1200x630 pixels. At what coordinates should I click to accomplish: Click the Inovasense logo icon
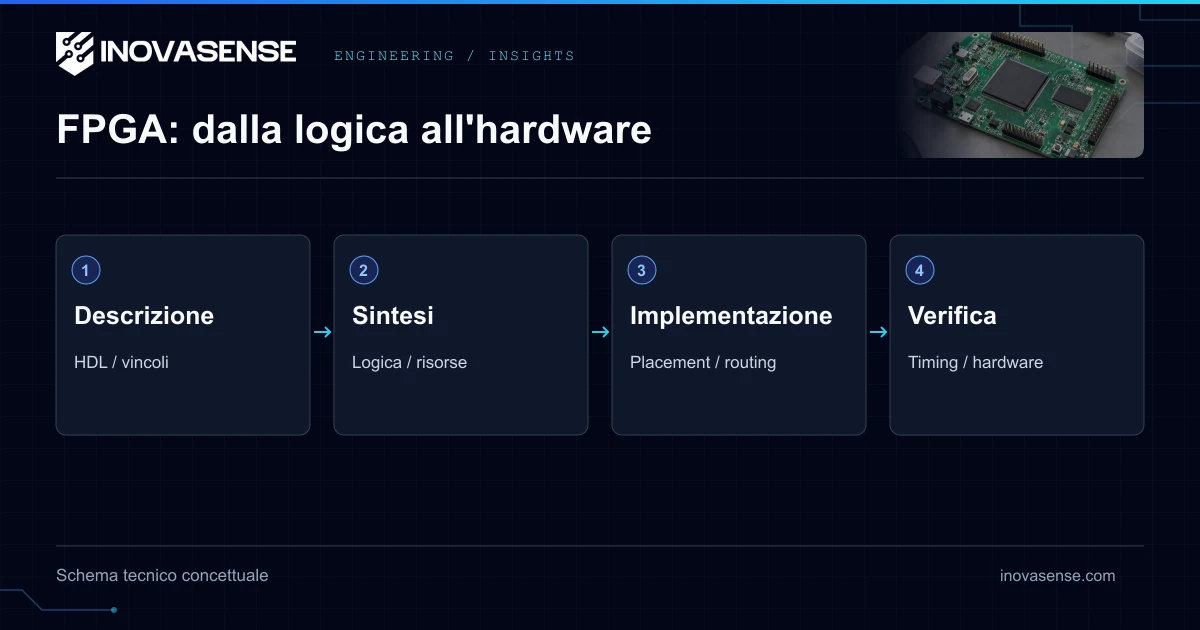(x=75, y=53)
